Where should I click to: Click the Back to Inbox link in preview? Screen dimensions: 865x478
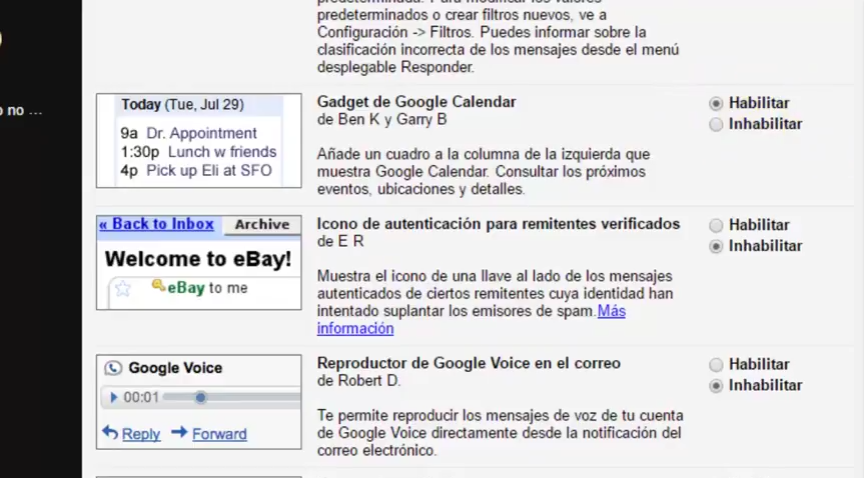156,224
